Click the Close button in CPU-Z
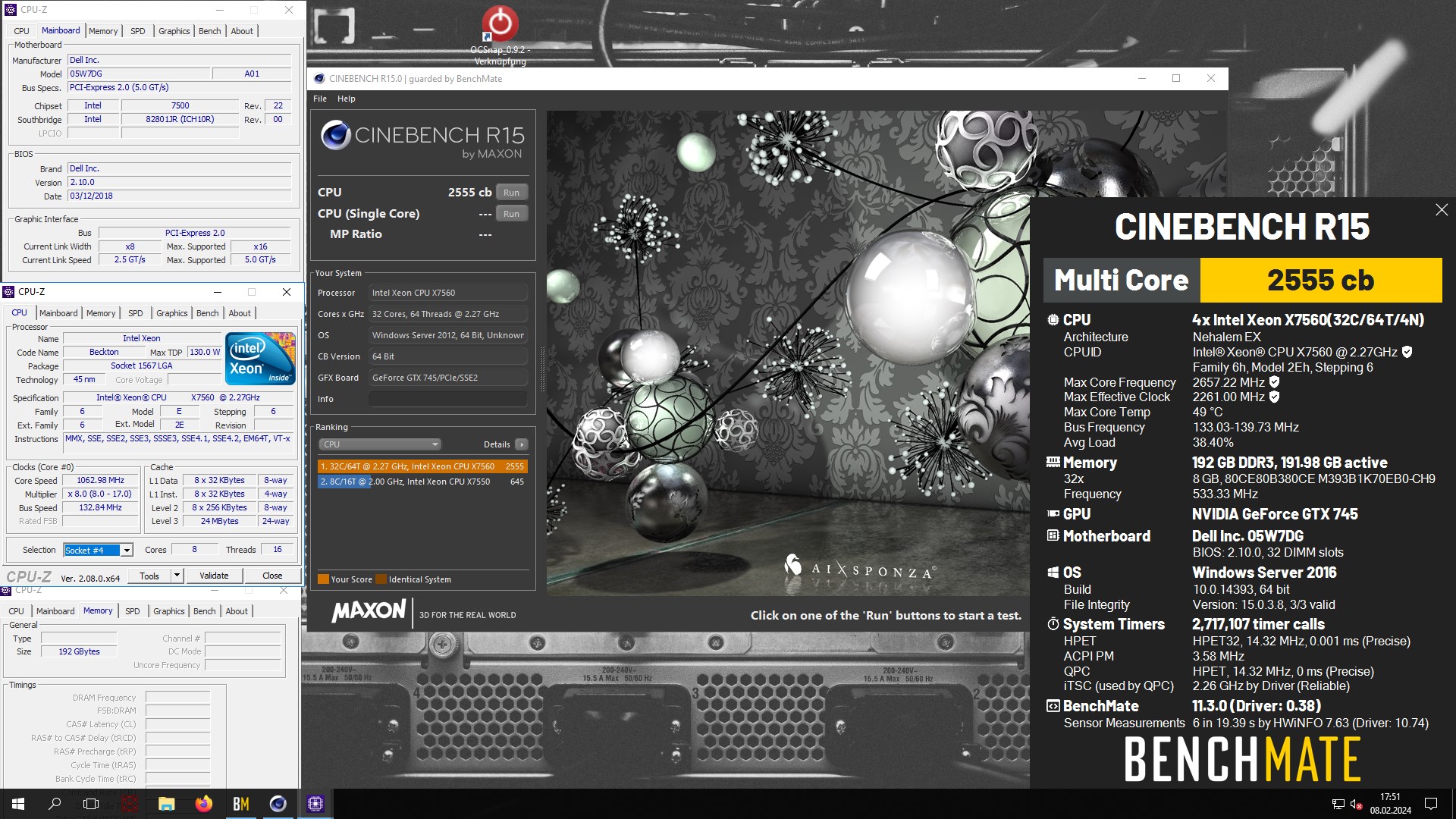The image size is (1456, 819). coord(272,576)
